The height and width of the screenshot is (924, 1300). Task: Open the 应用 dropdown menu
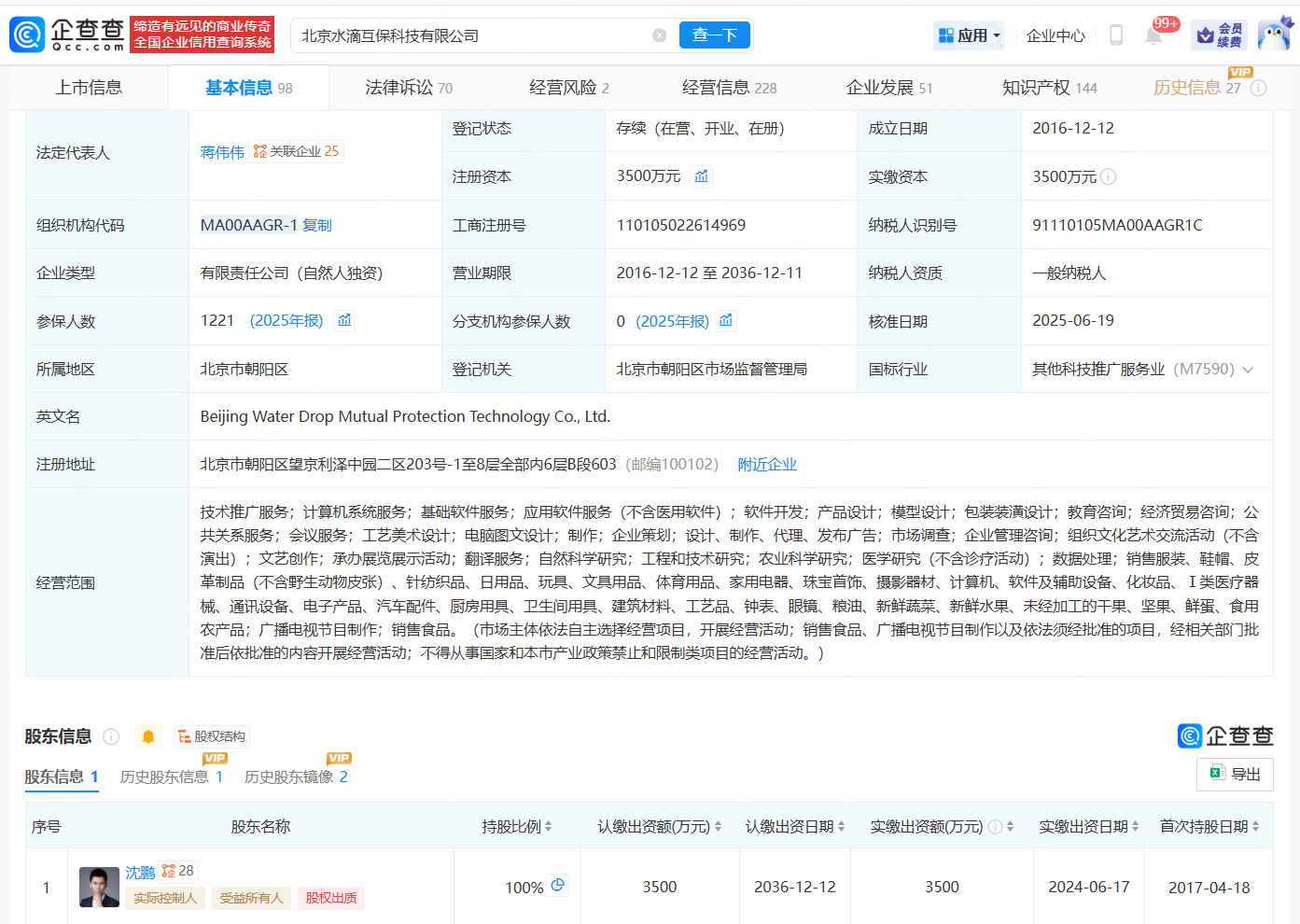(x=970, y=35)
